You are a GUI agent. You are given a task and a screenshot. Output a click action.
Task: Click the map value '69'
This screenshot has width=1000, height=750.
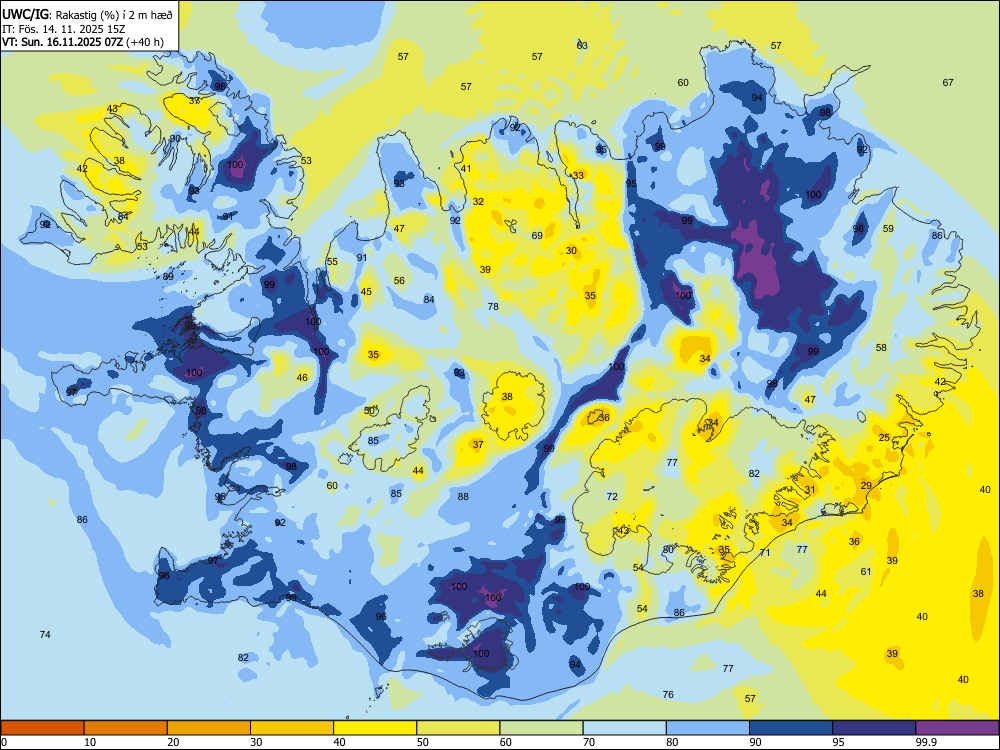537,235
